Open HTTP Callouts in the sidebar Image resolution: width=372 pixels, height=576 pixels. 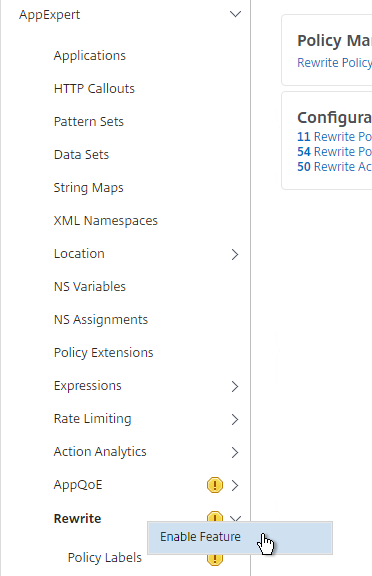(x=94, y=89)
